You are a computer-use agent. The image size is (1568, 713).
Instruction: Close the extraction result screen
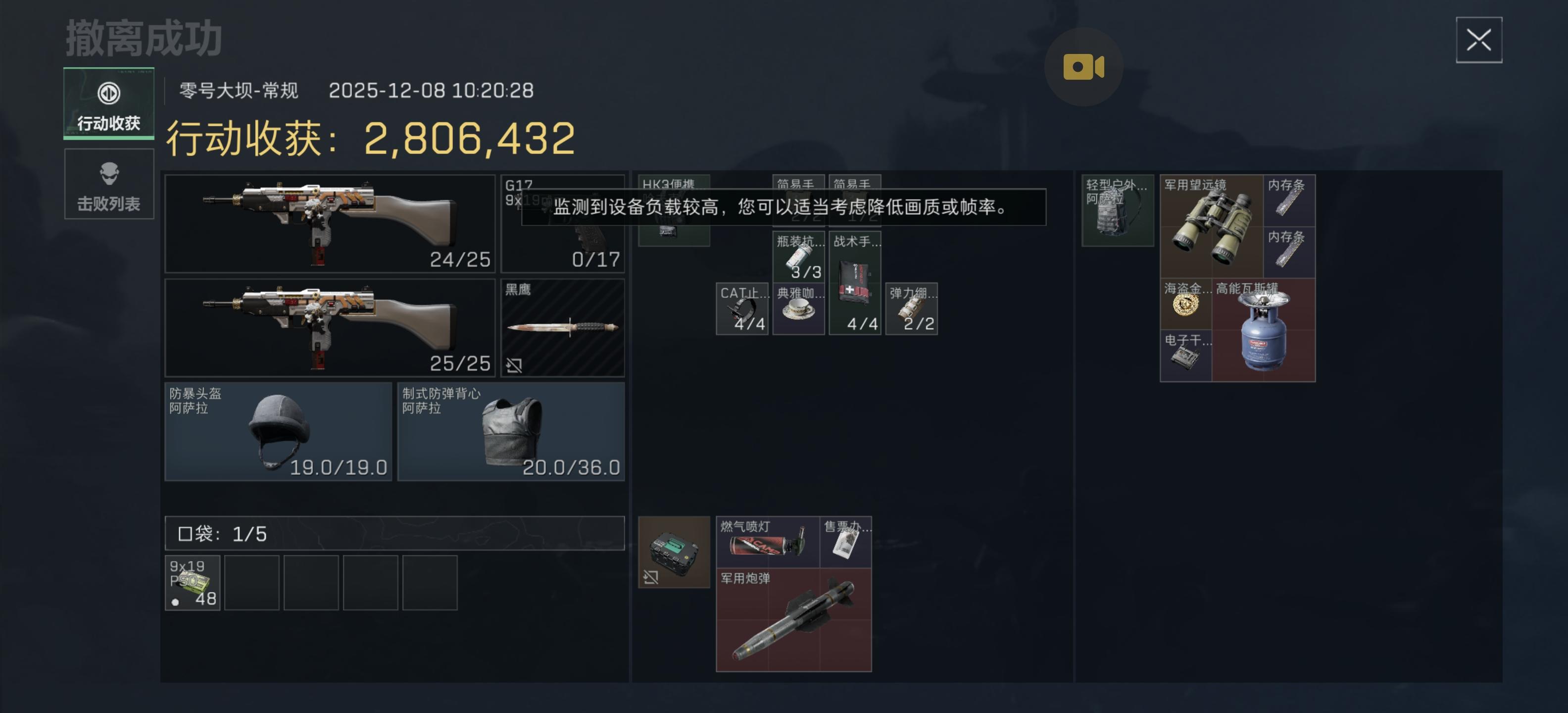(1478, 40)
